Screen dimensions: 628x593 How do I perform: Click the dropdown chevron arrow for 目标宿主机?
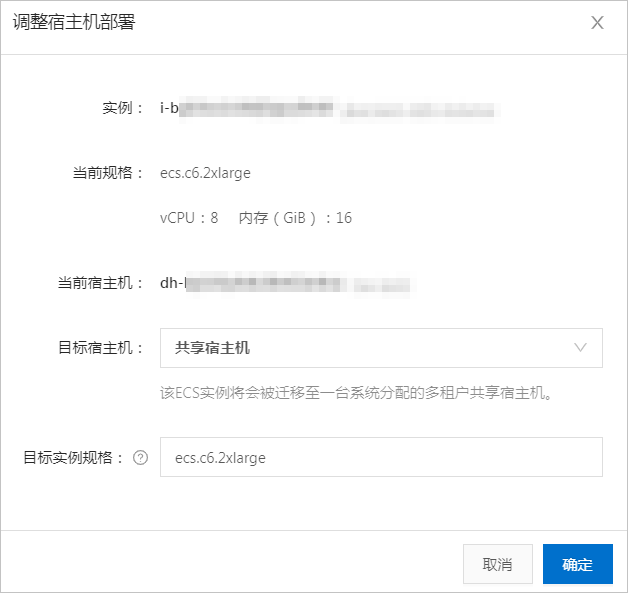click(x=580, y=348)
